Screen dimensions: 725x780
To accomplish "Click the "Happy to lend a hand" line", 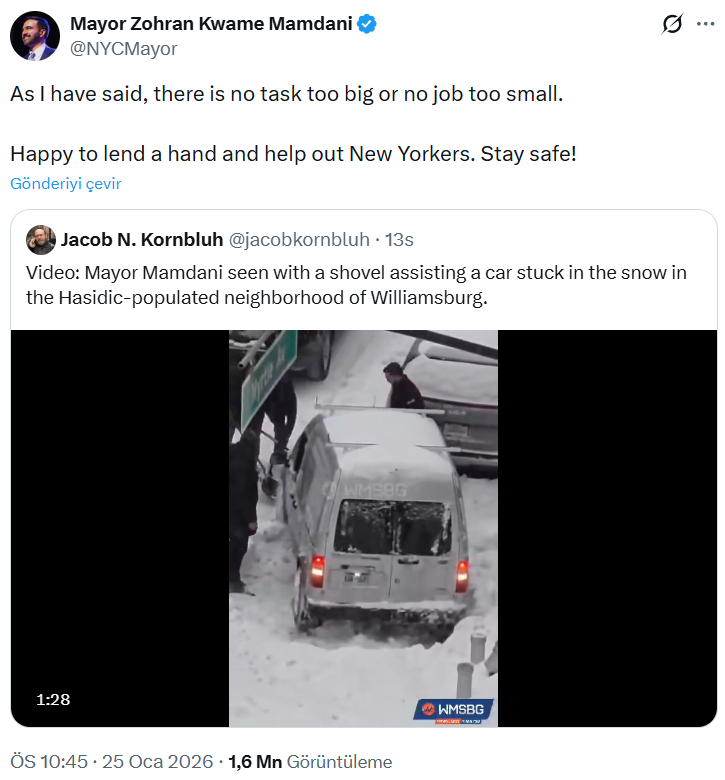I will pos(294,155).
